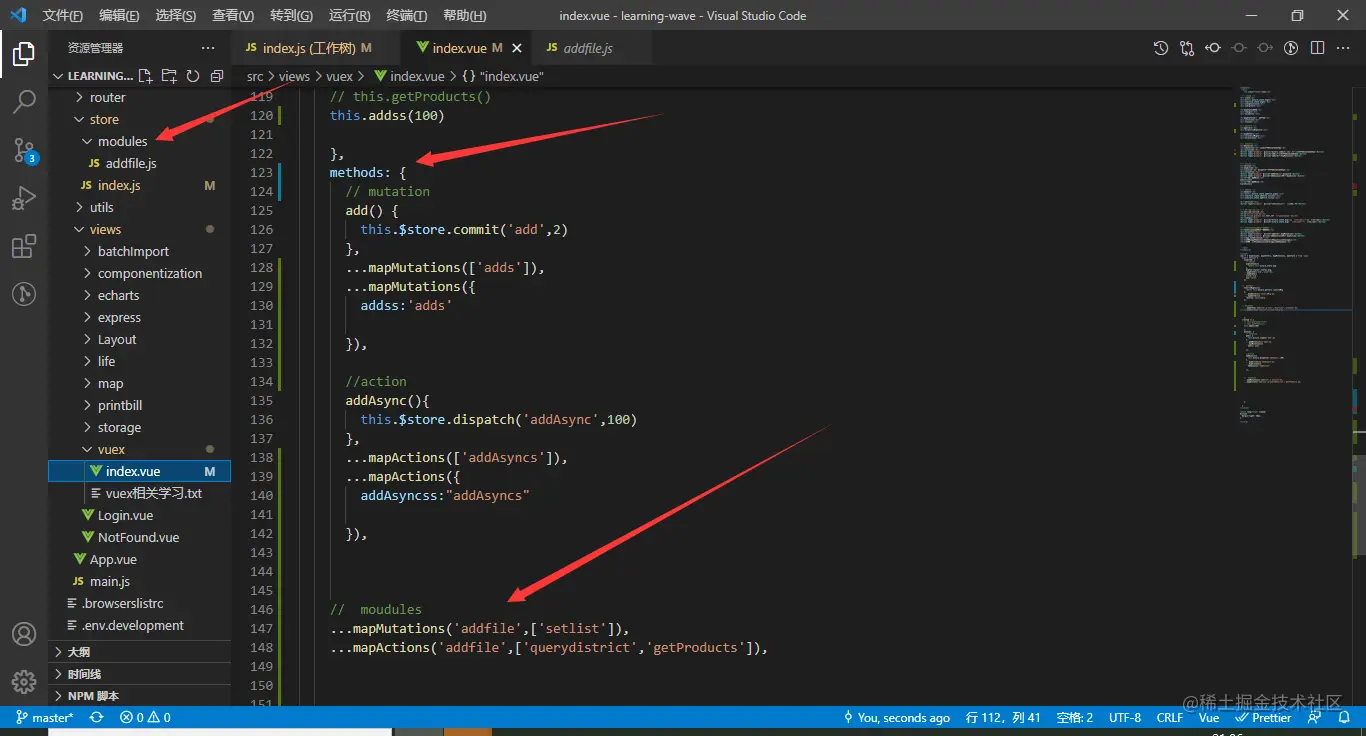Open errors and warnings count in status bar
This screenshot has height=736, width=1366.
point(145,717)
